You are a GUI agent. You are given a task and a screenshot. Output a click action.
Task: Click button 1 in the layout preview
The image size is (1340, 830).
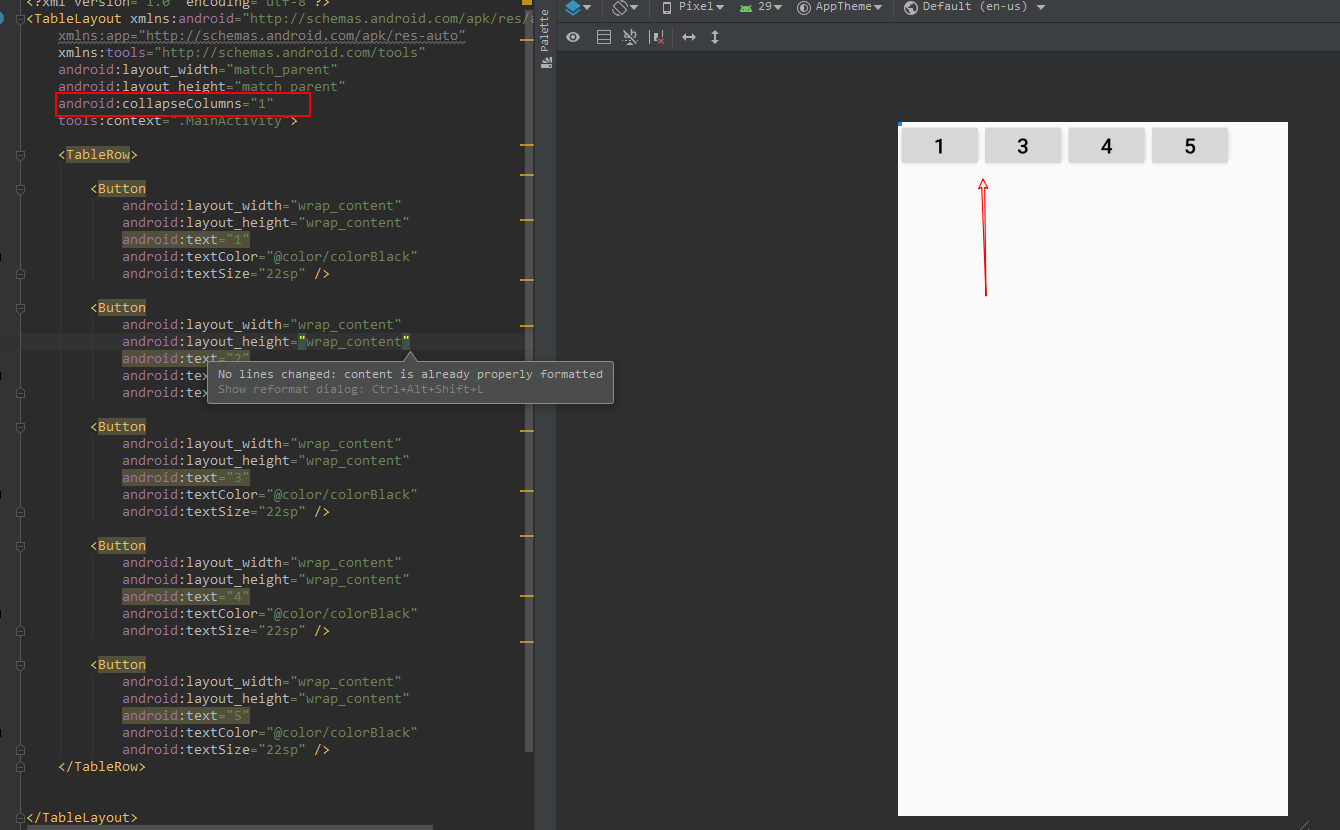(939, 146)
